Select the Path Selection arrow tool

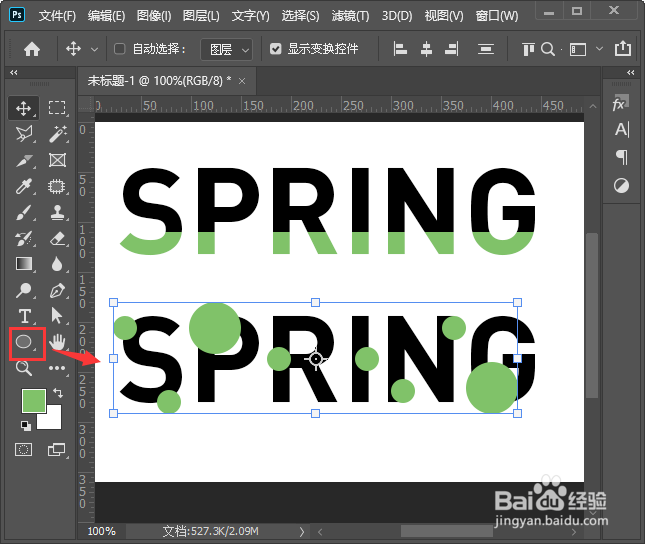57,316
